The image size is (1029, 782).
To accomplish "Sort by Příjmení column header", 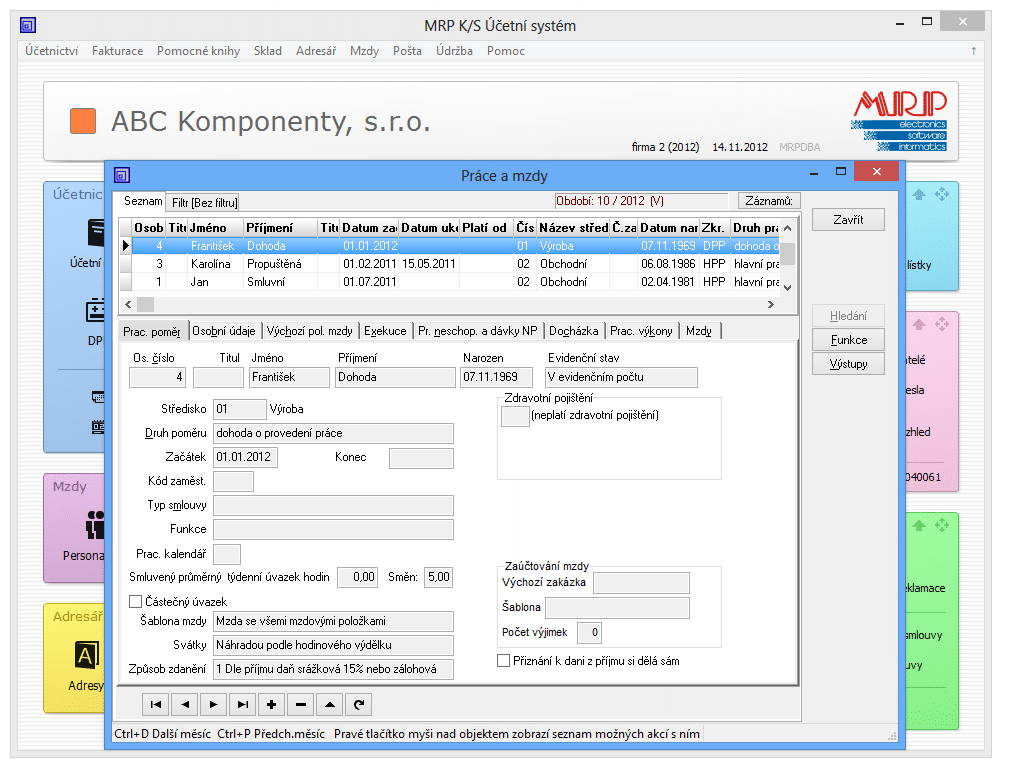I will click(280, 228).
